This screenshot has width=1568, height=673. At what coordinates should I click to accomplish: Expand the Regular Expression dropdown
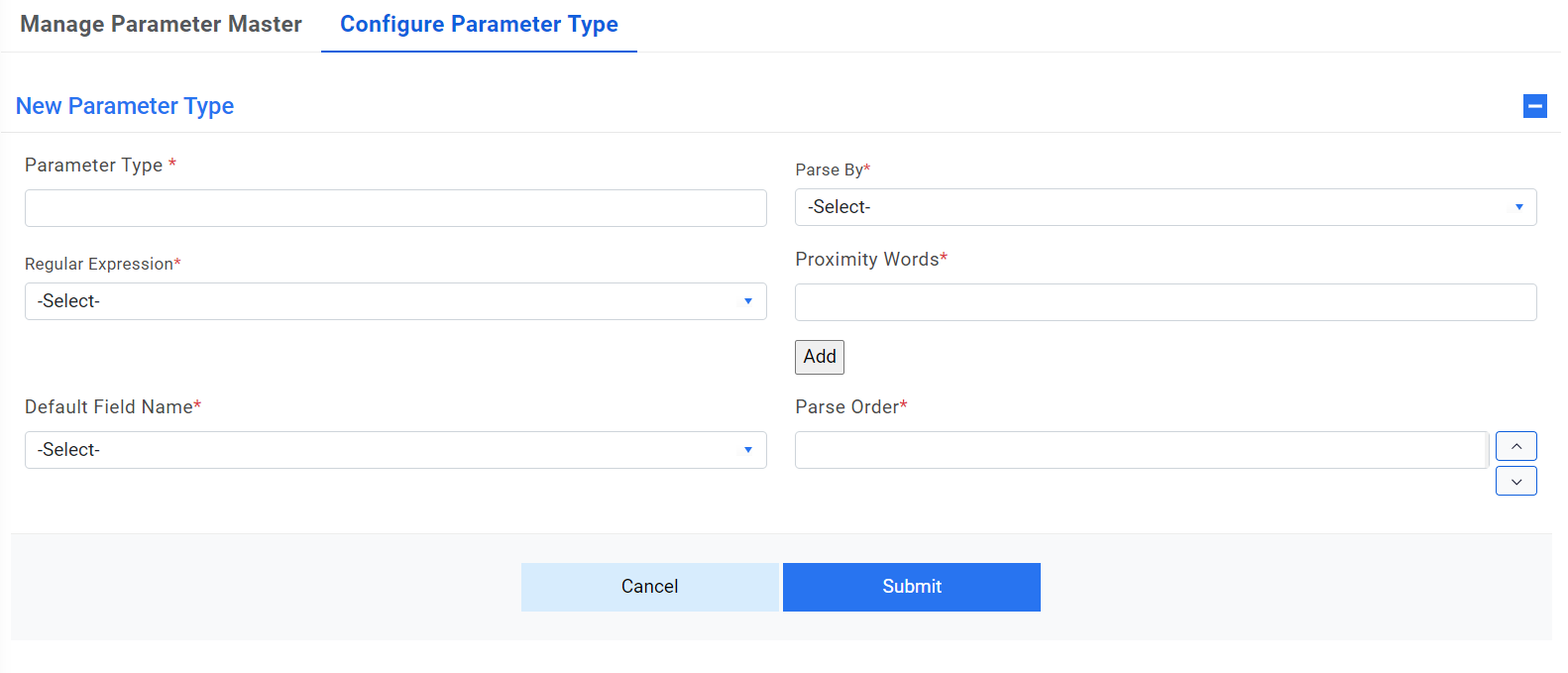pos(395,301)
